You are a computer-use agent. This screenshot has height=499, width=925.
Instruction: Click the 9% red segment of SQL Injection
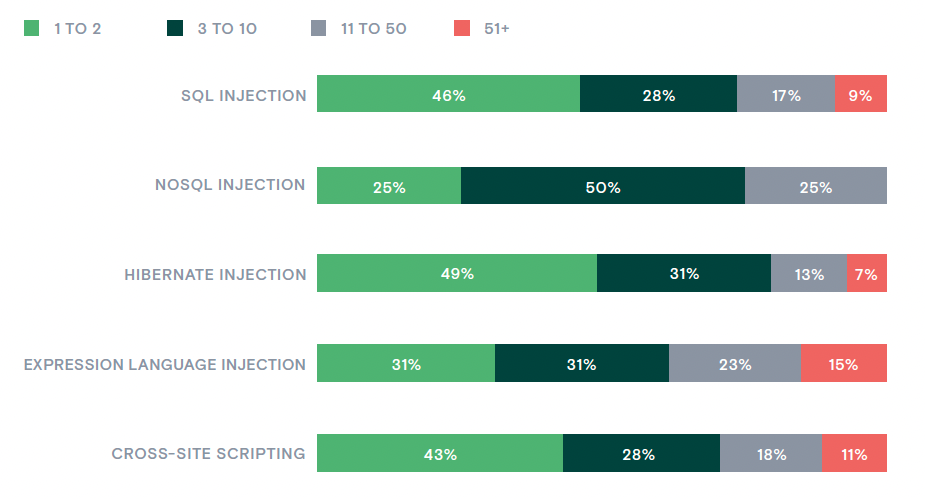click(860, 95)
